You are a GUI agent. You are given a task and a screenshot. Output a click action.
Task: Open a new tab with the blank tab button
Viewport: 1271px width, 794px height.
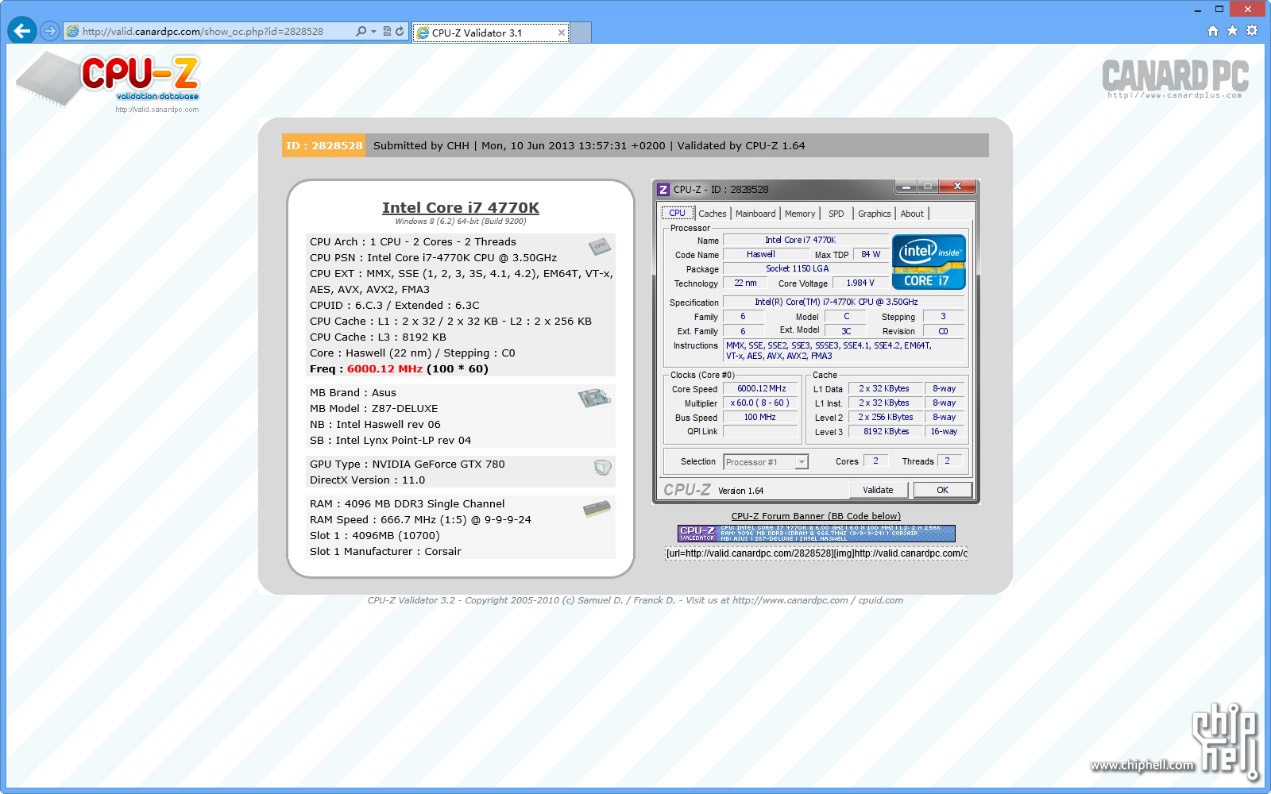(x=581, y=33)
